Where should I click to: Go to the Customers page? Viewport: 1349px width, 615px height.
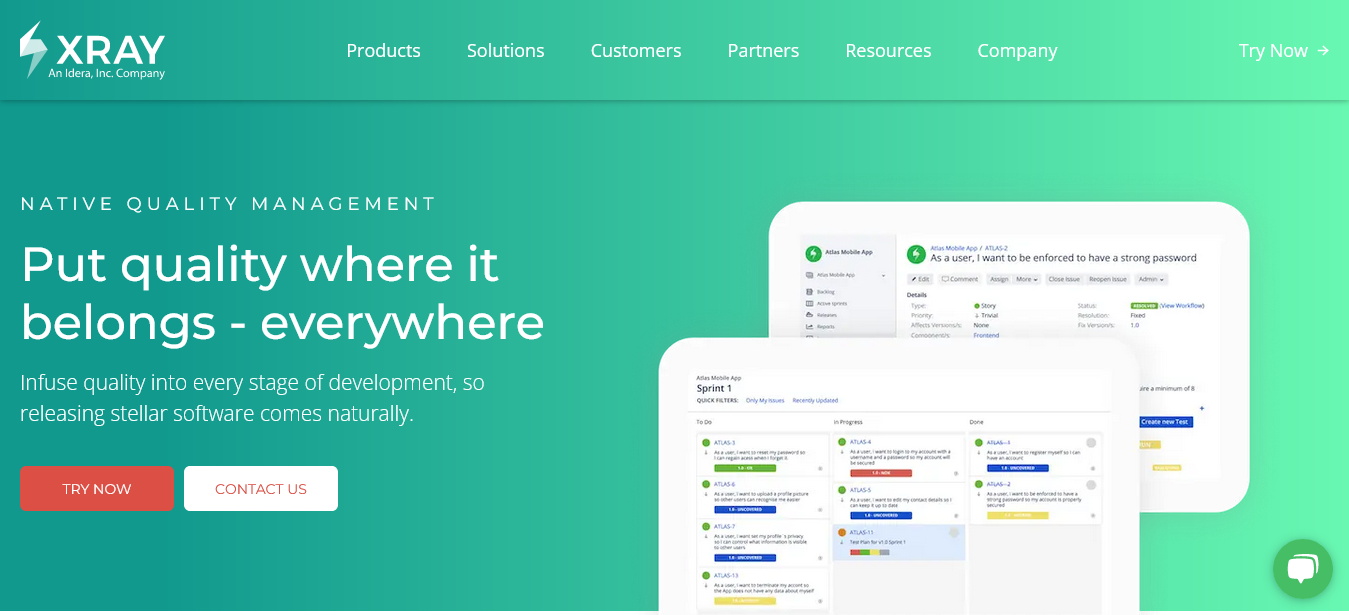636,51
